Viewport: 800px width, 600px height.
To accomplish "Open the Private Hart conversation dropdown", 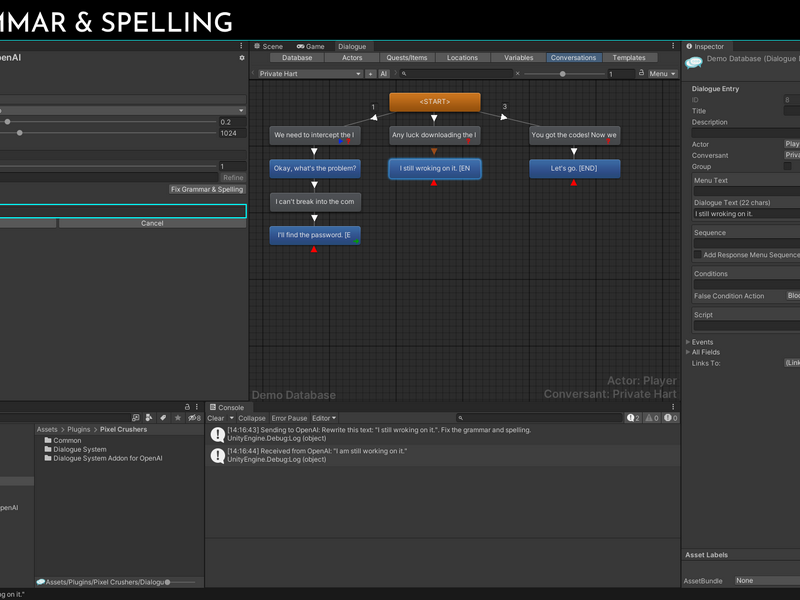I will tap(310, 74).
